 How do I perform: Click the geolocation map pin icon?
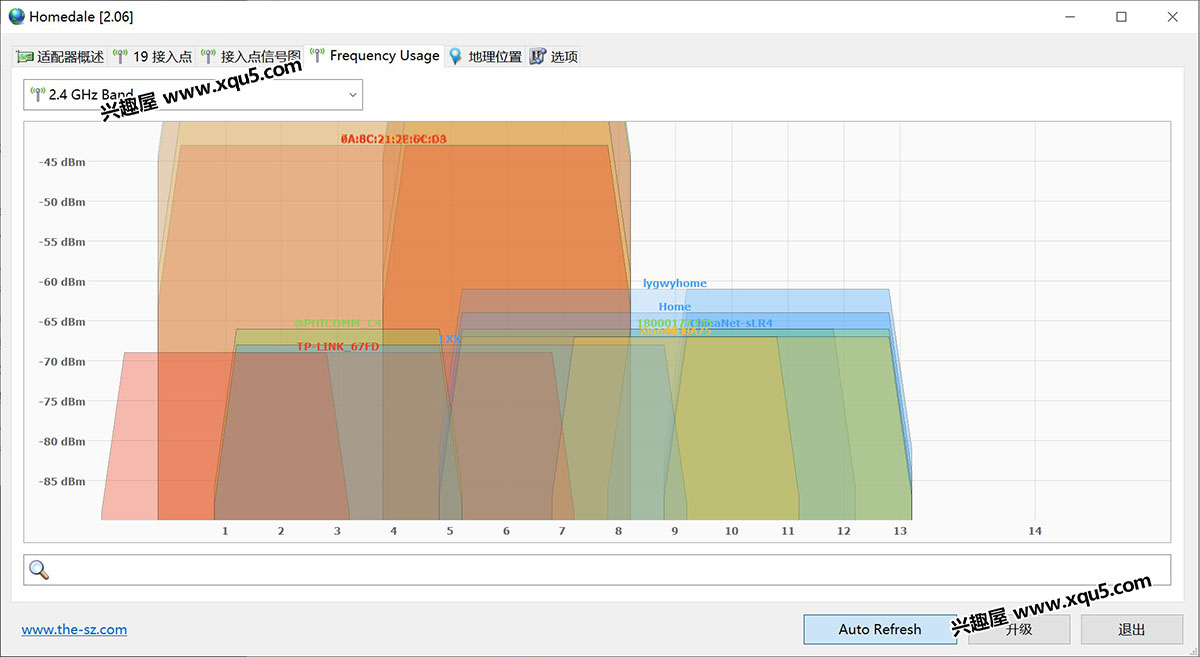(x=456, y=57)
